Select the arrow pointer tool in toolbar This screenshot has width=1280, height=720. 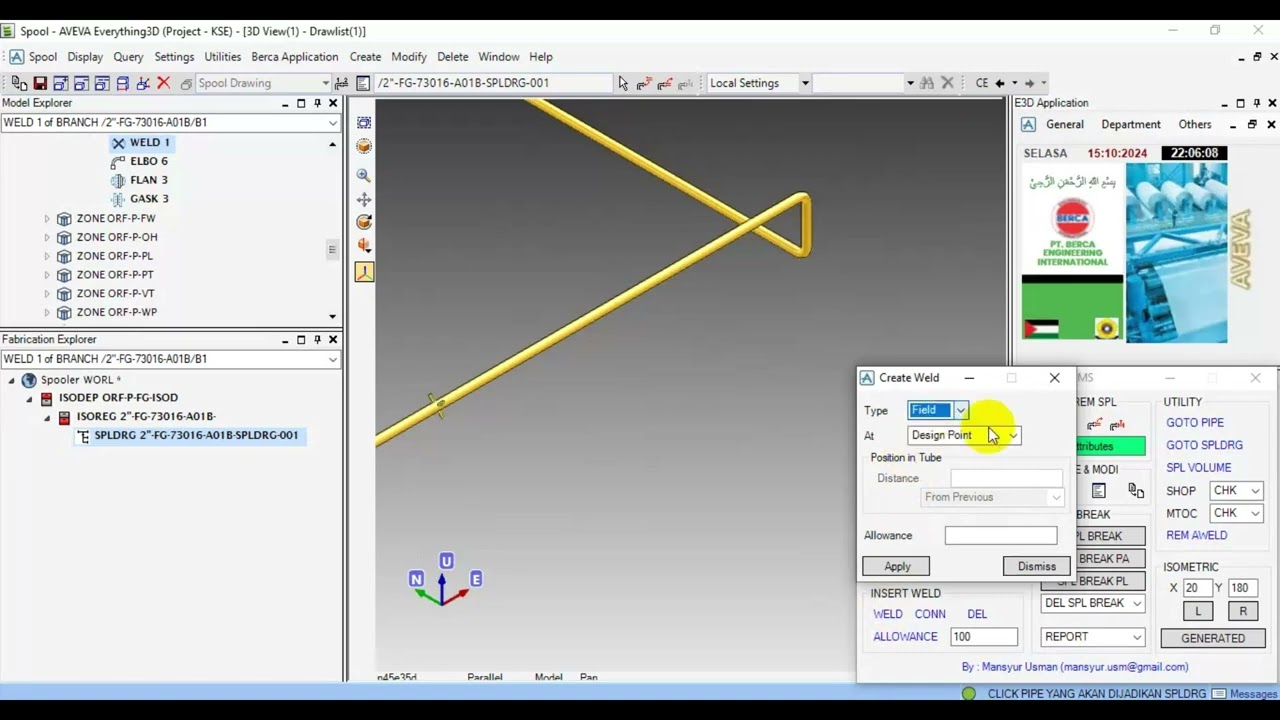[623, 83]
